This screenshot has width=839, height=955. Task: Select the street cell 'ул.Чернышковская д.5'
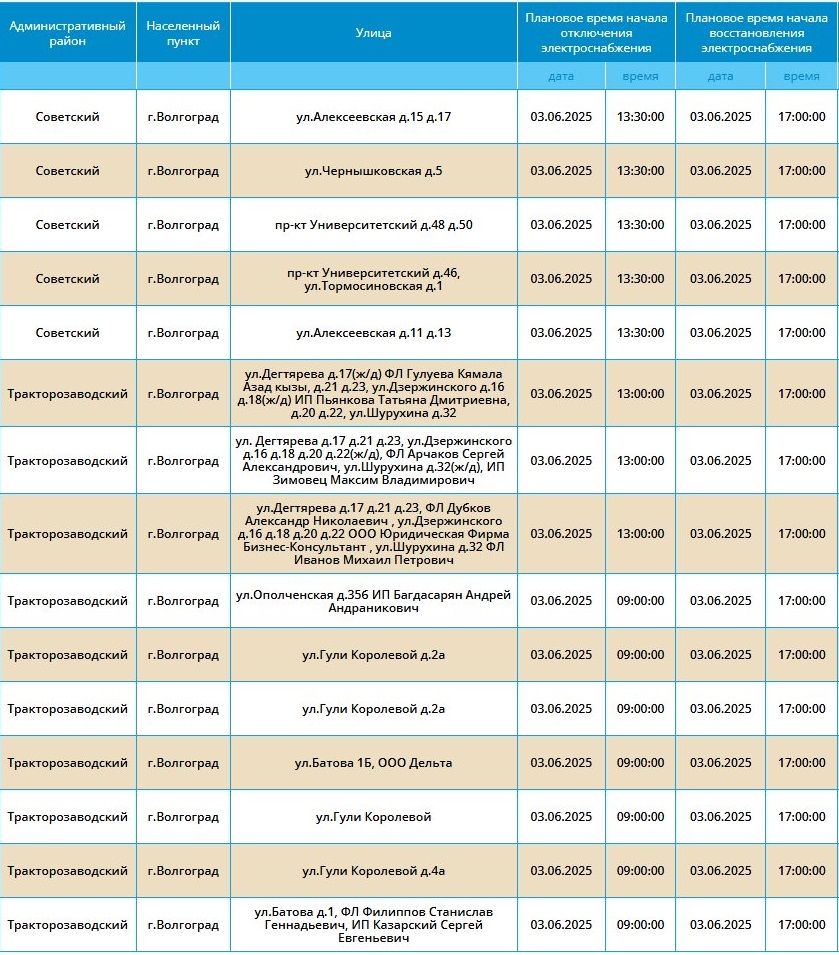373,171
